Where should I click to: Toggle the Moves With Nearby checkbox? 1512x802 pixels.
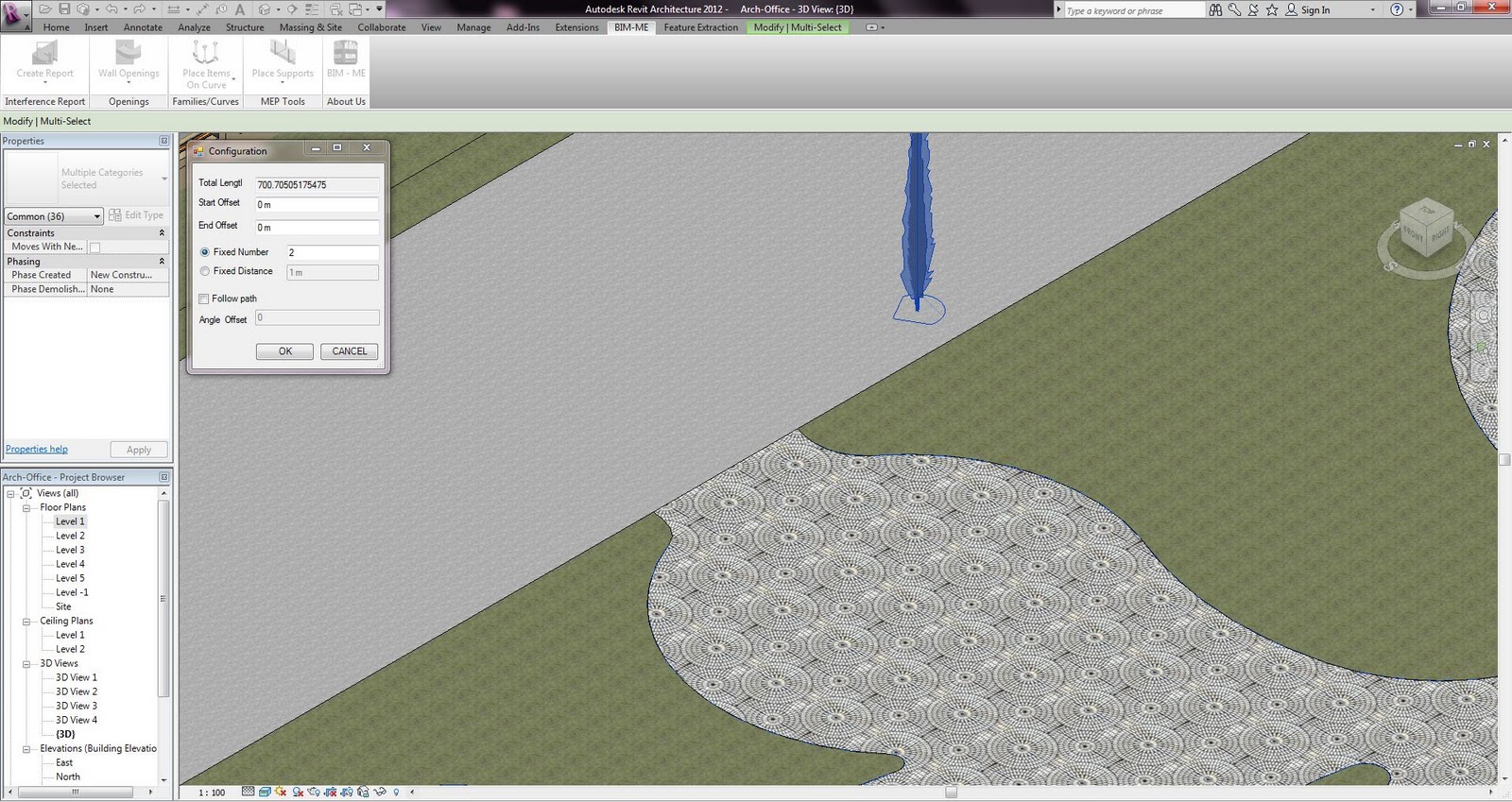click(94, 247)
